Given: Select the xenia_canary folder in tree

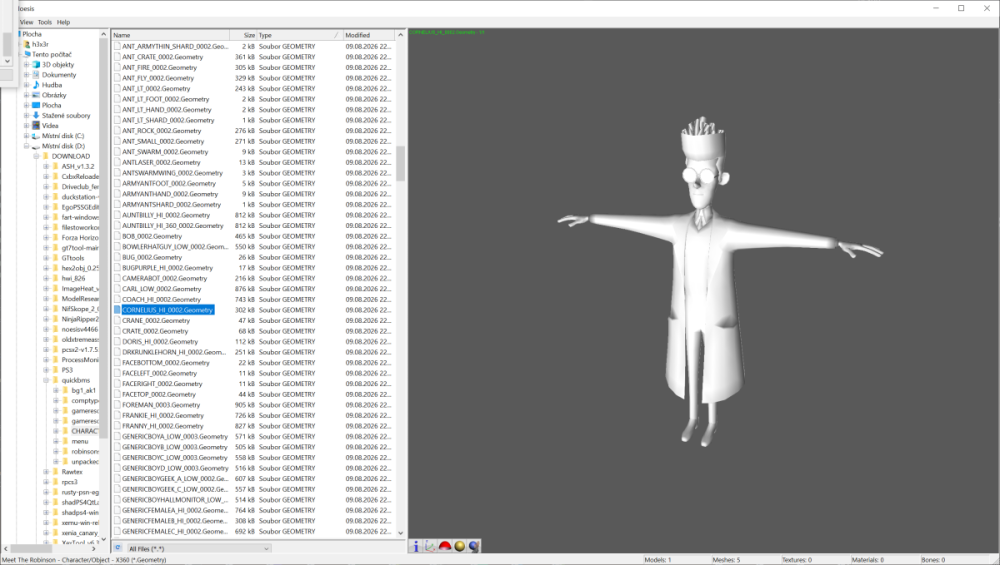Looking at the screenshot, I should [80, 533].
